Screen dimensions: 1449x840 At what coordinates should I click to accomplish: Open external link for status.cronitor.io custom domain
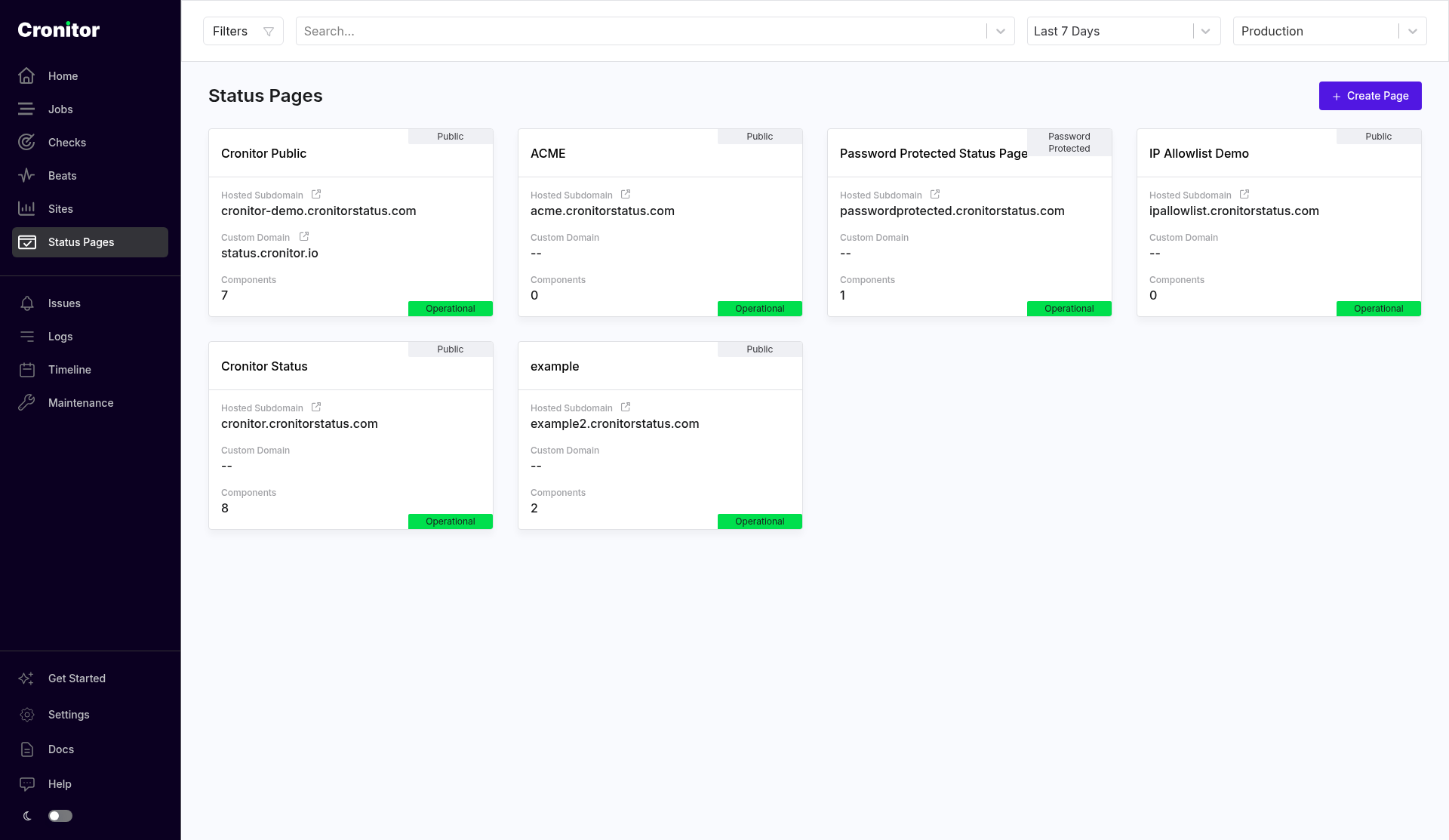tap(304, 237)
